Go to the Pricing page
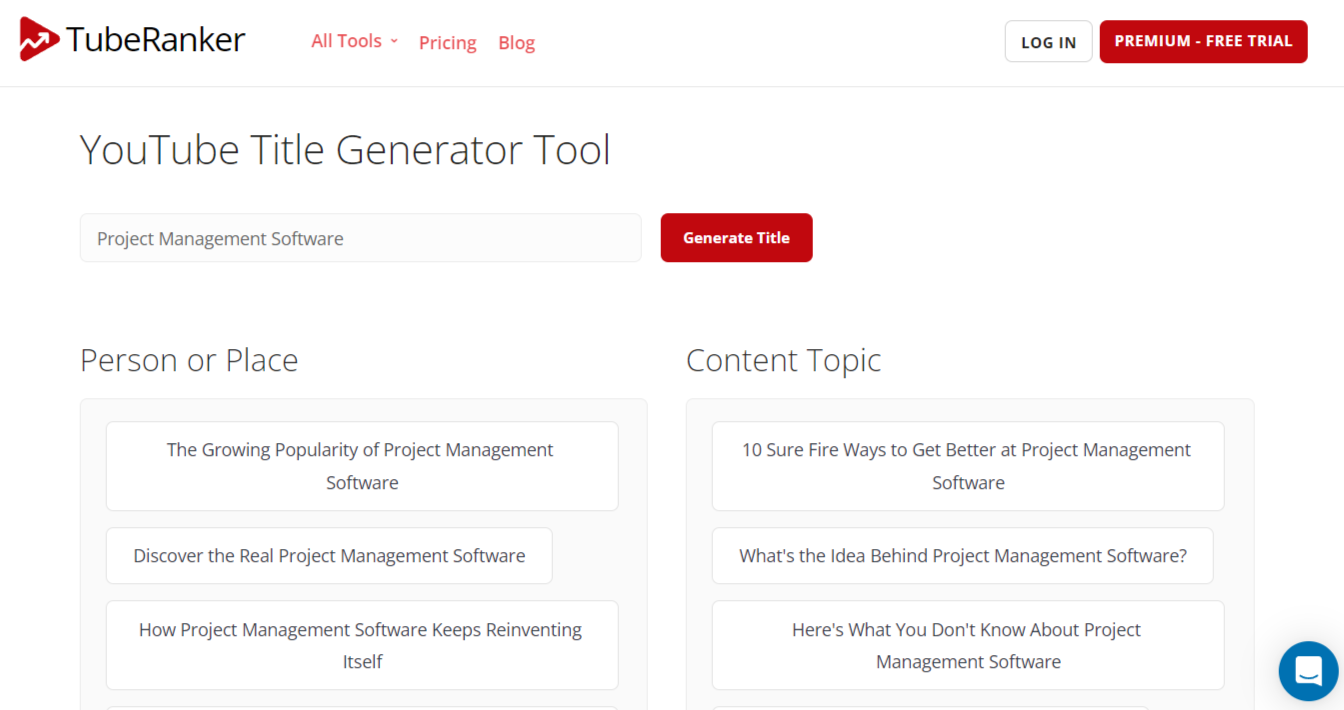 447,43
